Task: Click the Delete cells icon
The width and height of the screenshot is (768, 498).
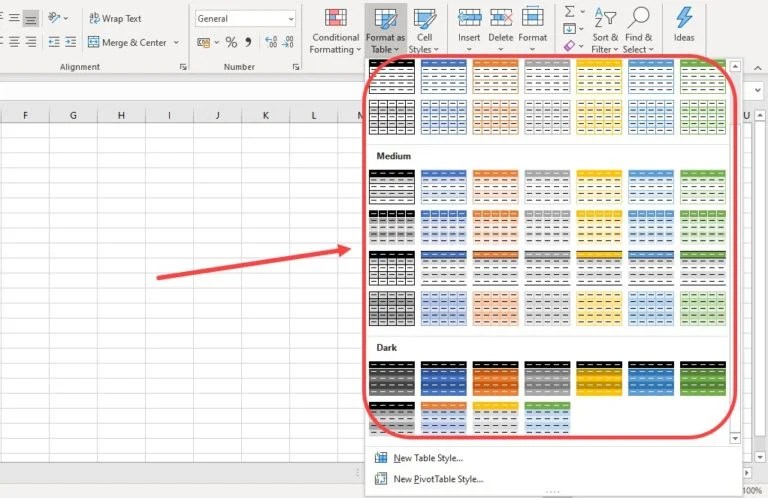Action: click(x=501, y=18)
